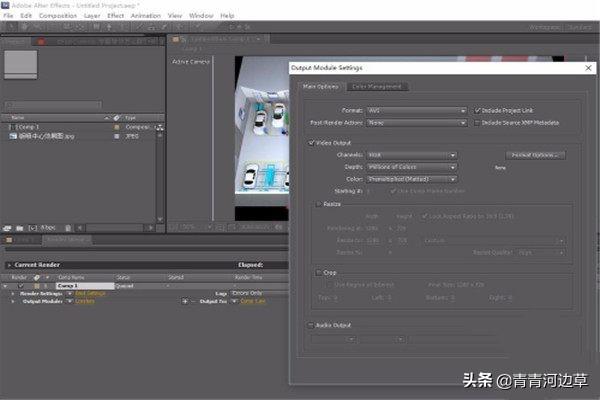Select the Selection tool in the toolbar
Screen dimensions: 600x400
[11, 27]
